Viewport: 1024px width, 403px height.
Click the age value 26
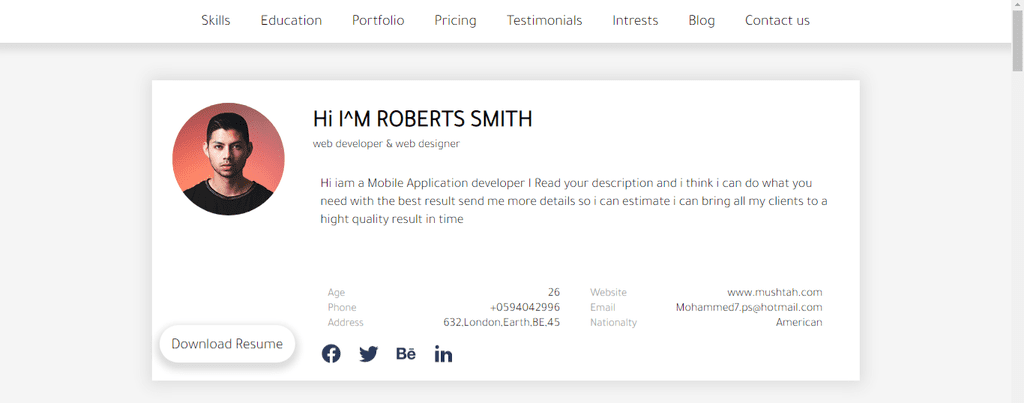point(554,292)
